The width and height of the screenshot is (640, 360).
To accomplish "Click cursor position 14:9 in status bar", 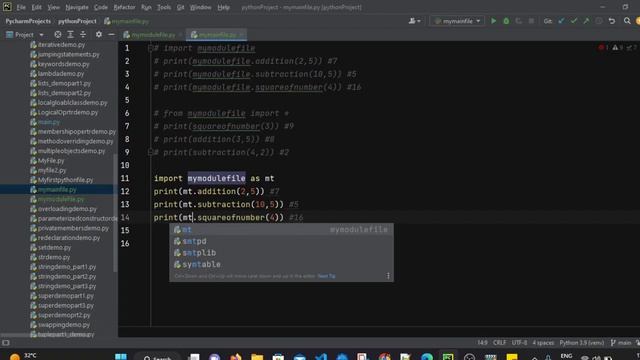I will coord(482,343).
